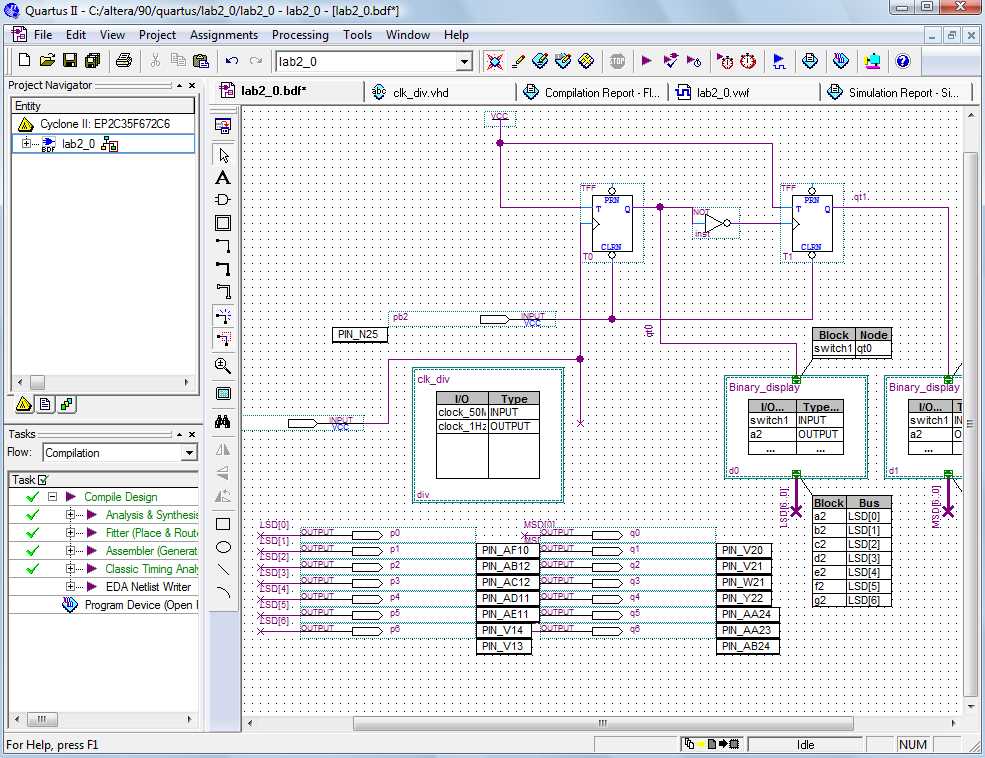
Task: Click the Tasks panel horizontal scrollbar thumb
Action: click(42, 719)
